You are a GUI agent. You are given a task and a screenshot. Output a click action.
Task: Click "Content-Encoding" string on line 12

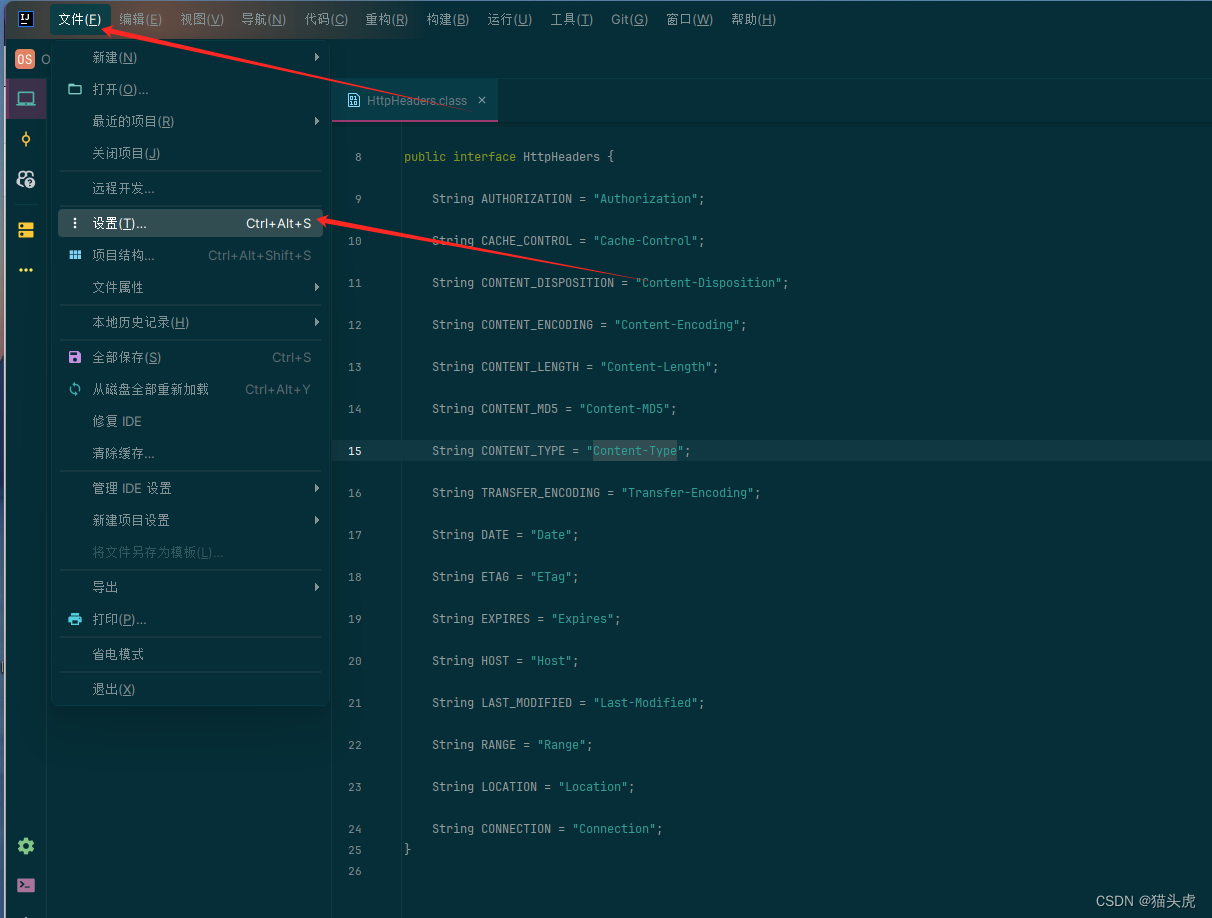[x=677, y=325]
